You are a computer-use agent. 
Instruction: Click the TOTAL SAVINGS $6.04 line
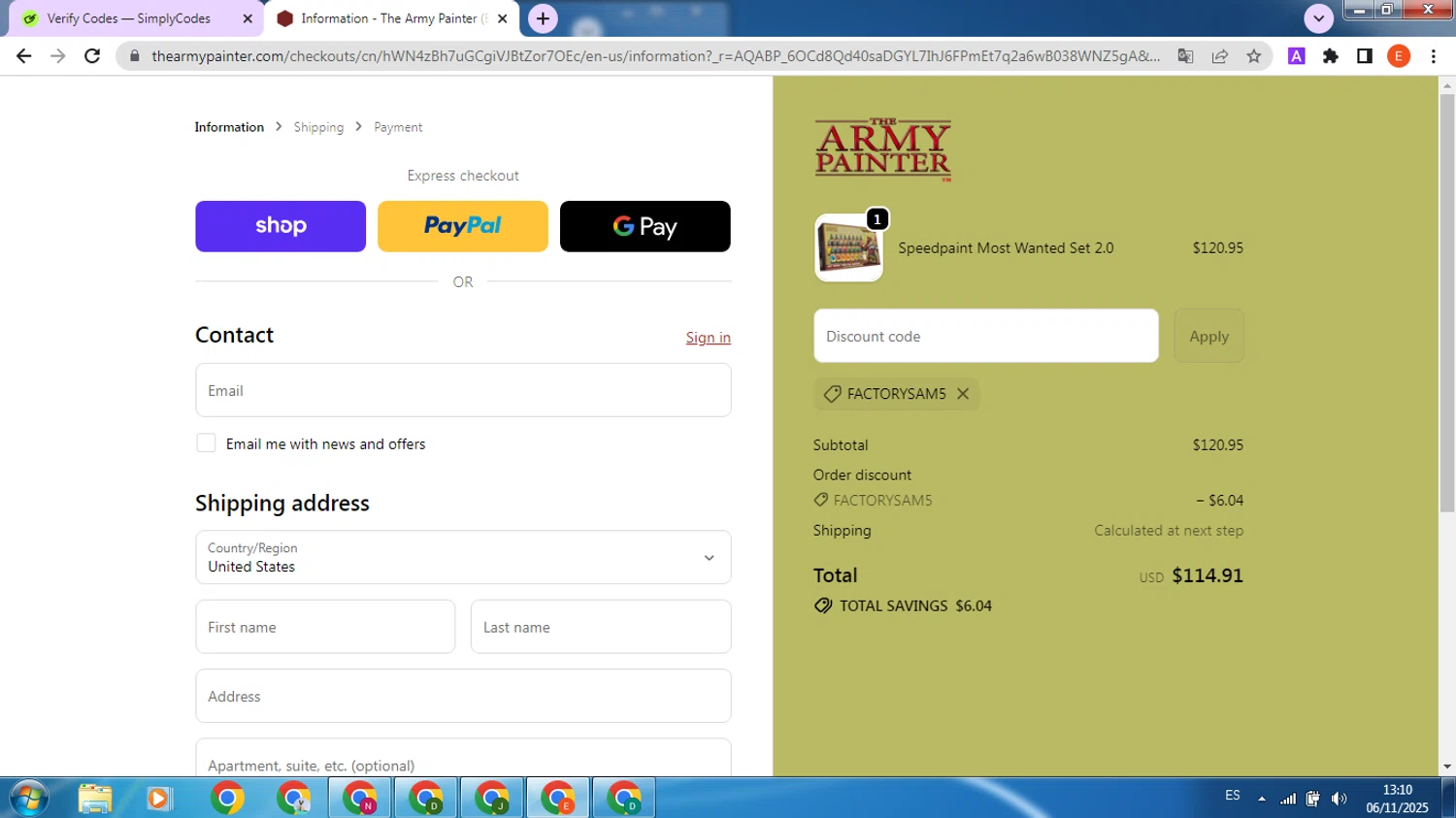903,605
